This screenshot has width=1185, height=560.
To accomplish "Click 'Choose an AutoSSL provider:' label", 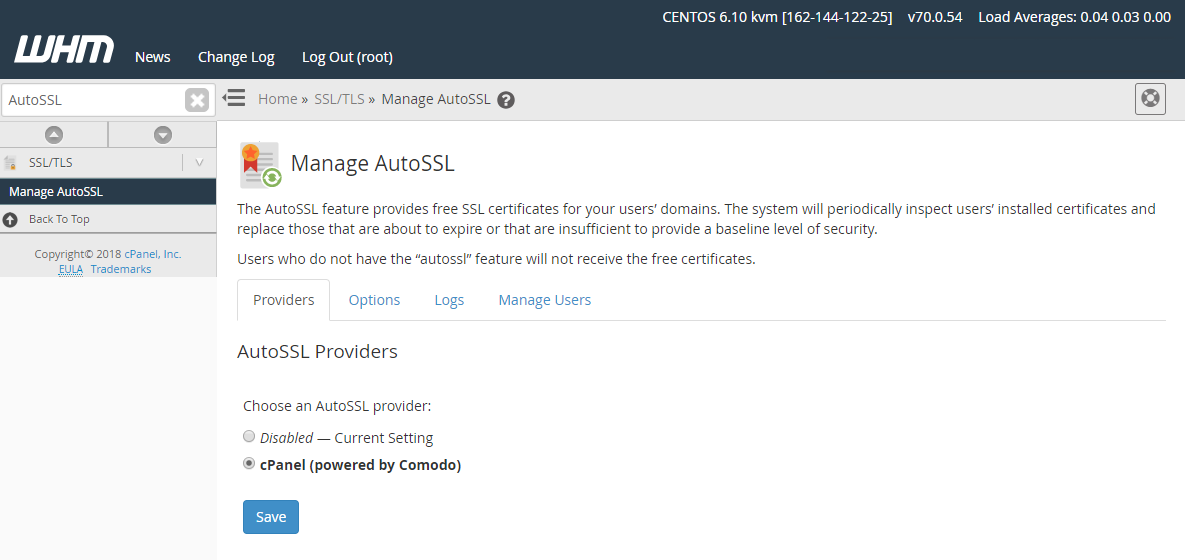I will pos(337,406).
